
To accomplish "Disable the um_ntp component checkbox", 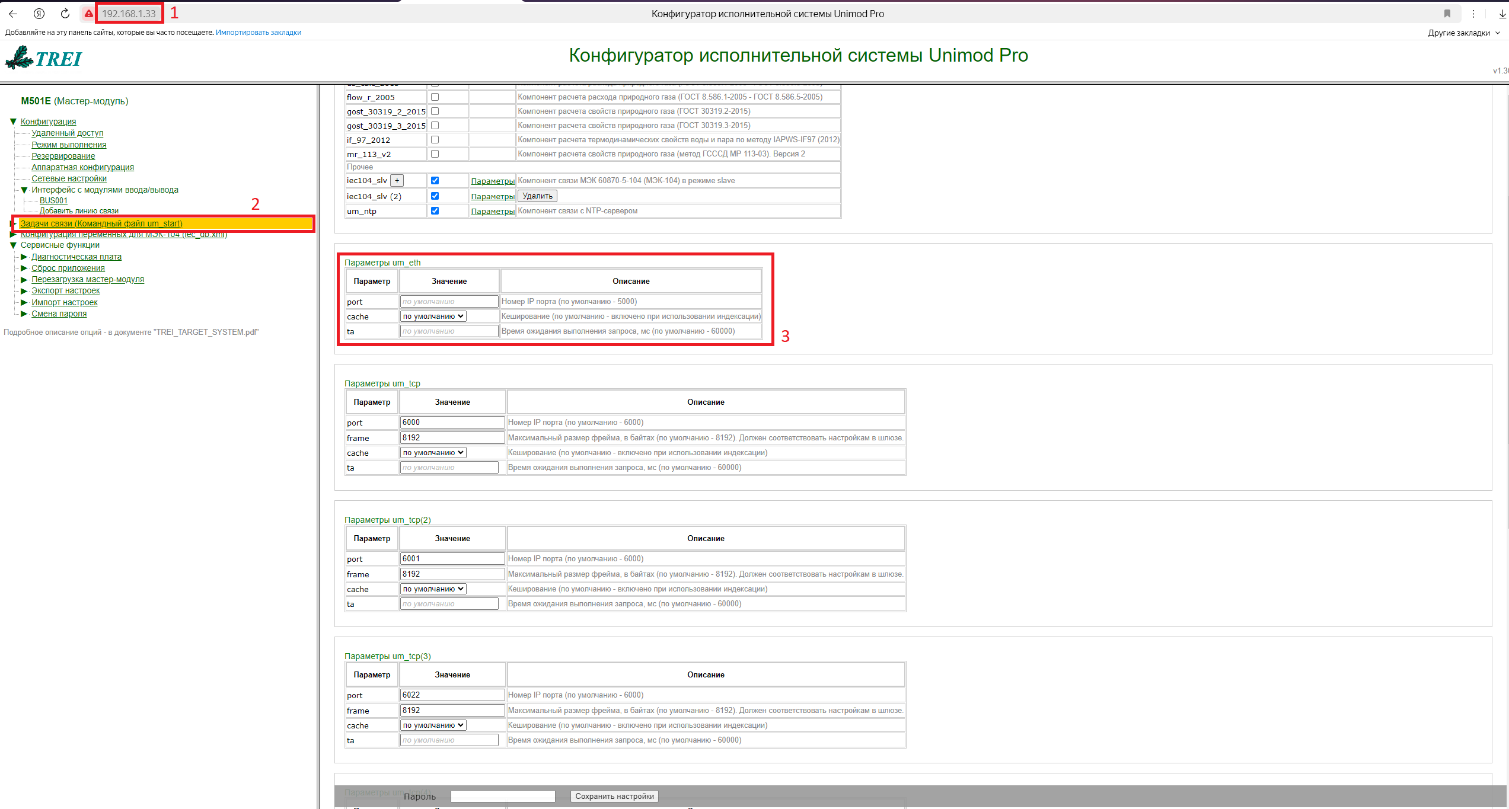I will [435, 211].
